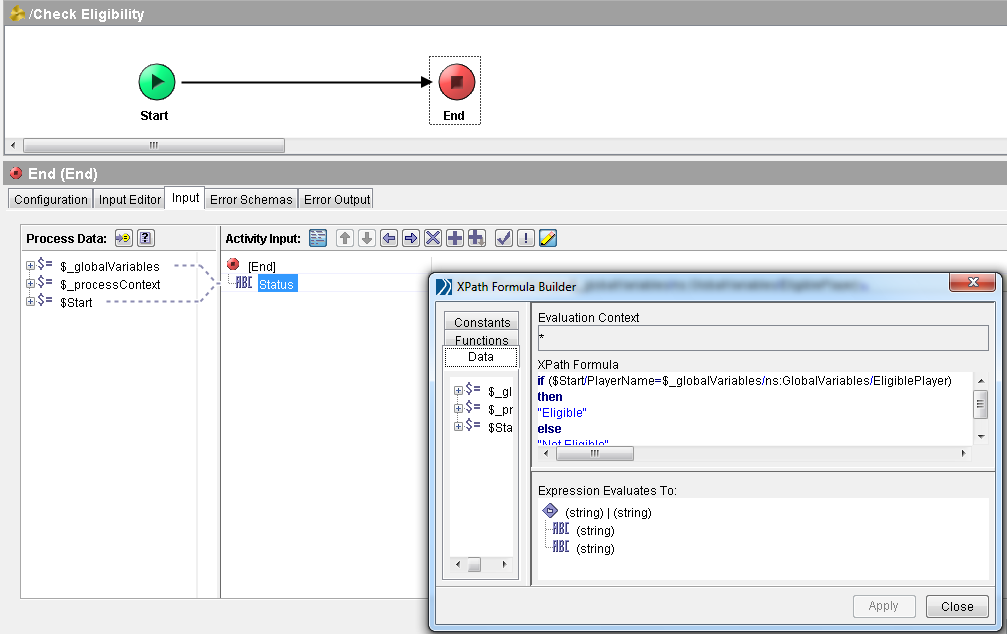Select $_processContext in Process Data
This screenshot has height=634, width=1007.
(x=110, y=285)
